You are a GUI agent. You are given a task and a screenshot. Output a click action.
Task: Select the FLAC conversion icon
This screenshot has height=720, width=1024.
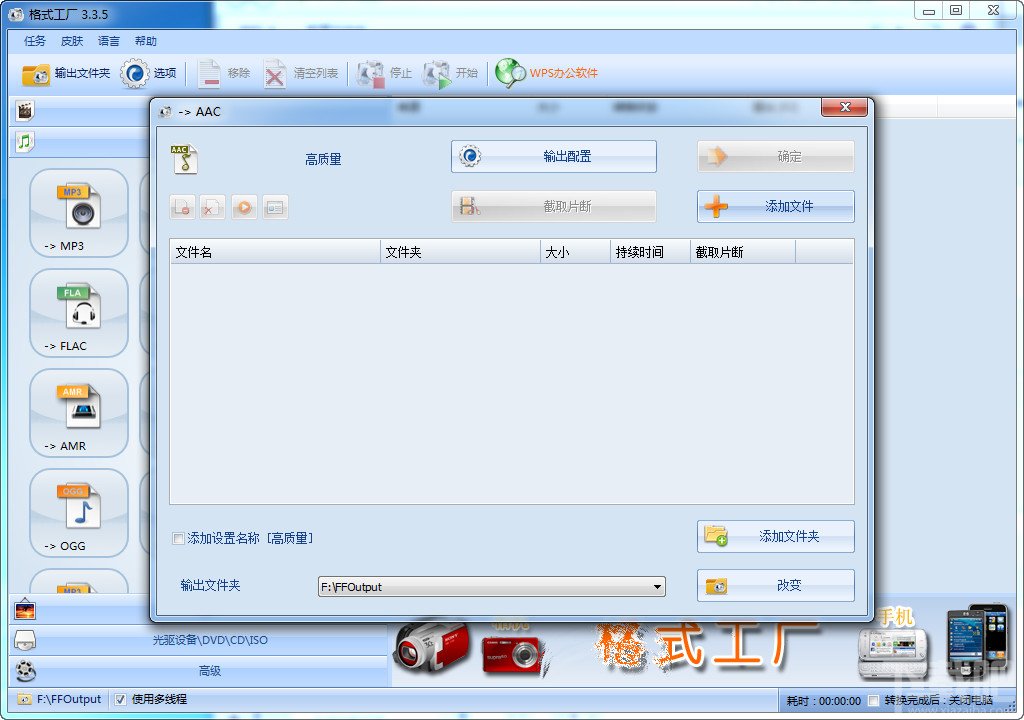79,313
